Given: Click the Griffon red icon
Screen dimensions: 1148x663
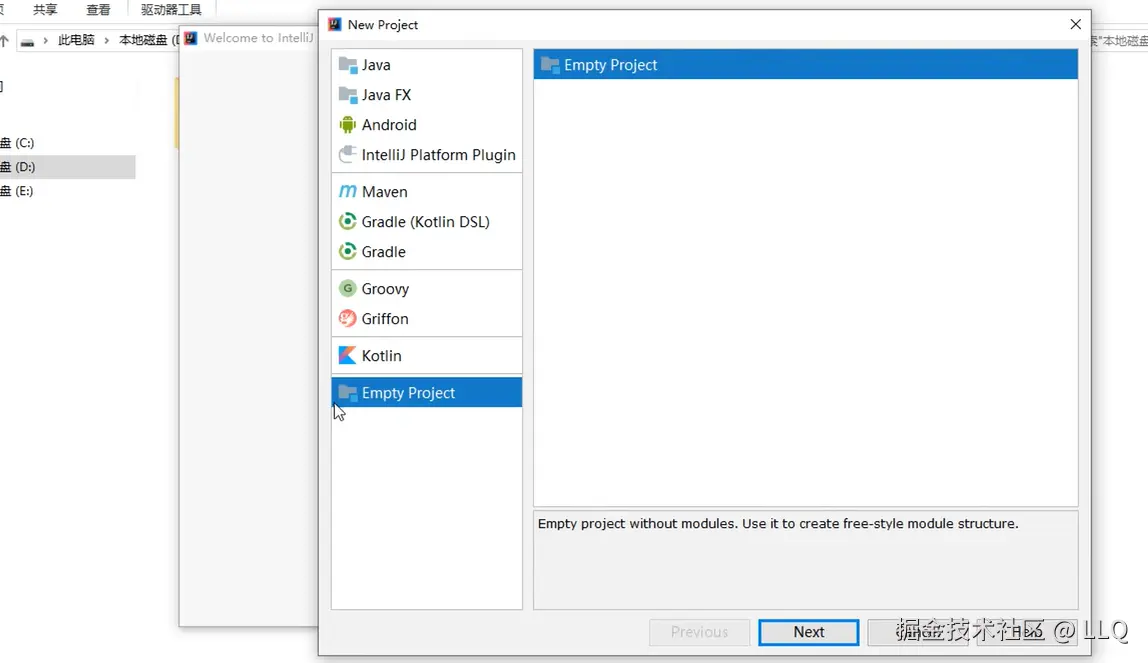Looking at the screenshot, I should [348, 319].
